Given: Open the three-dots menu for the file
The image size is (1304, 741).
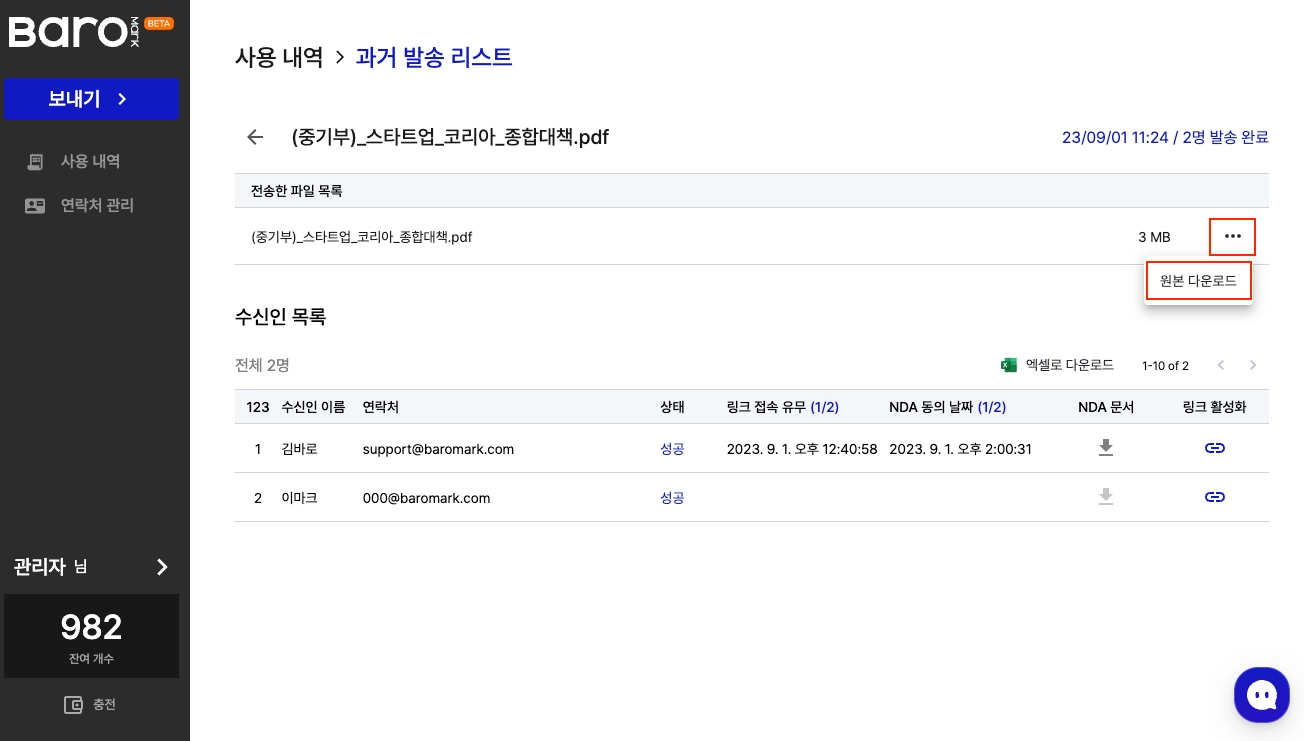Looking at the screenshot, I should point(1232,237).
